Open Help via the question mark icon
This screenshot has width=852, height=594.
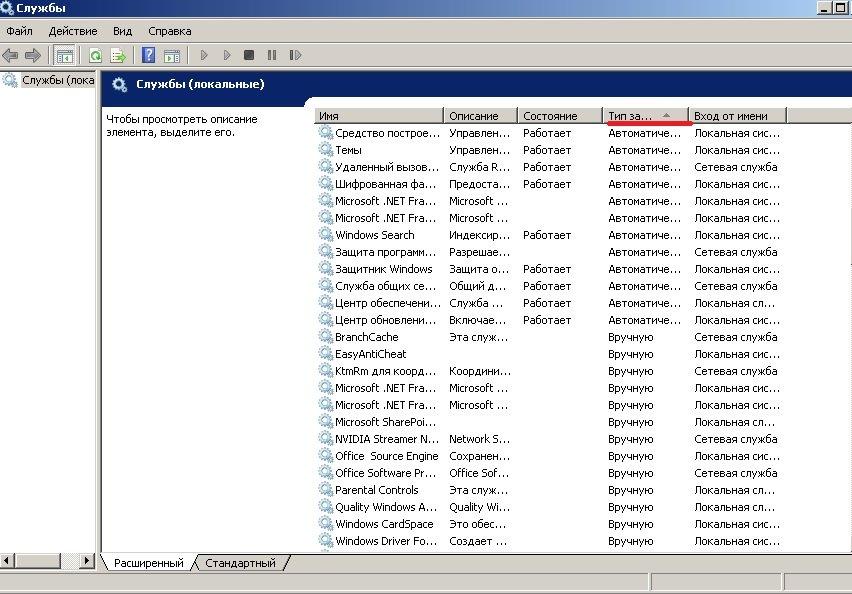(148, 55)
